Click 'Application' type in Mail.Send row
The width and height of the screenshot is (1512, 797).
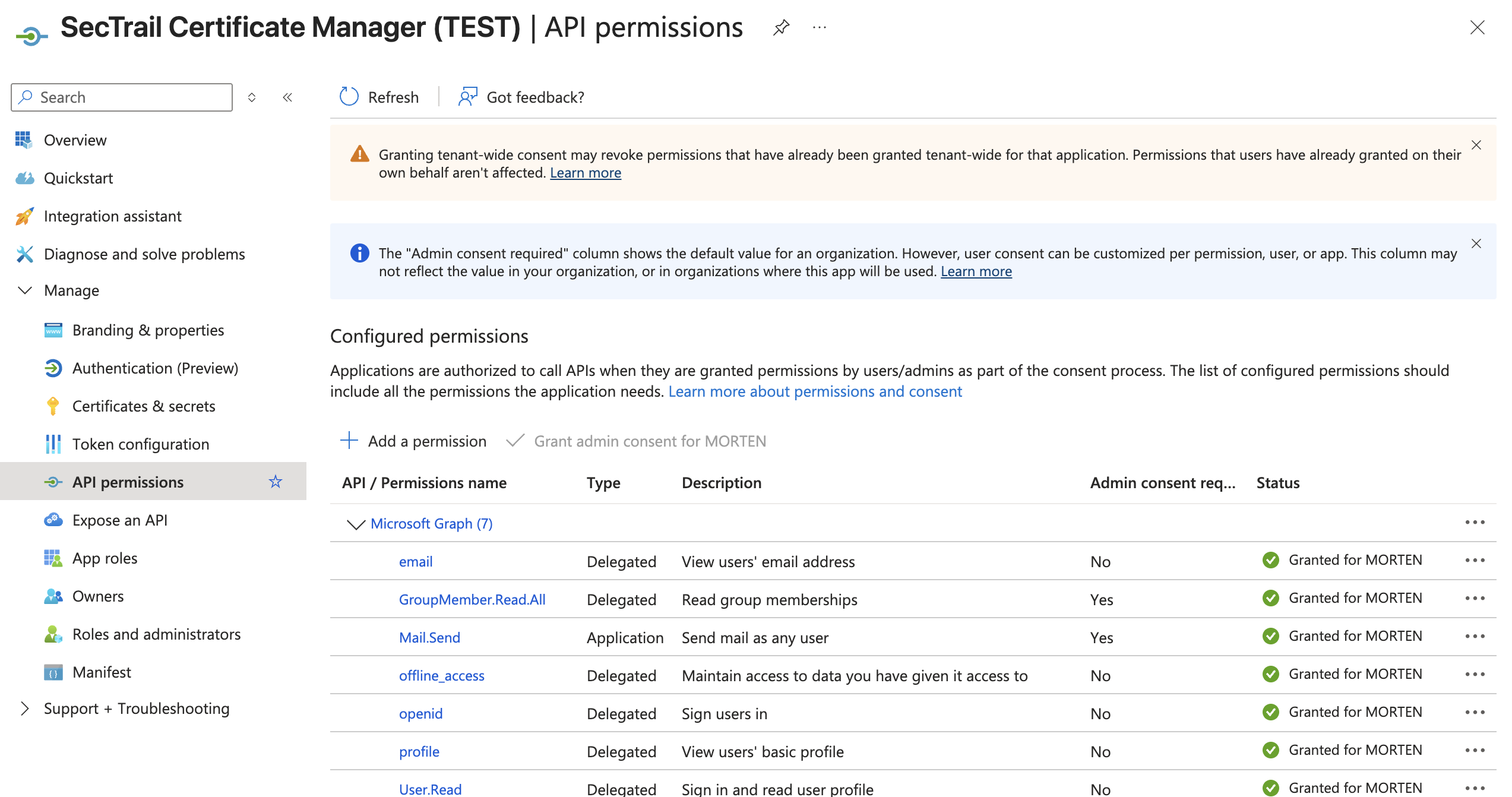coord(625,638)
